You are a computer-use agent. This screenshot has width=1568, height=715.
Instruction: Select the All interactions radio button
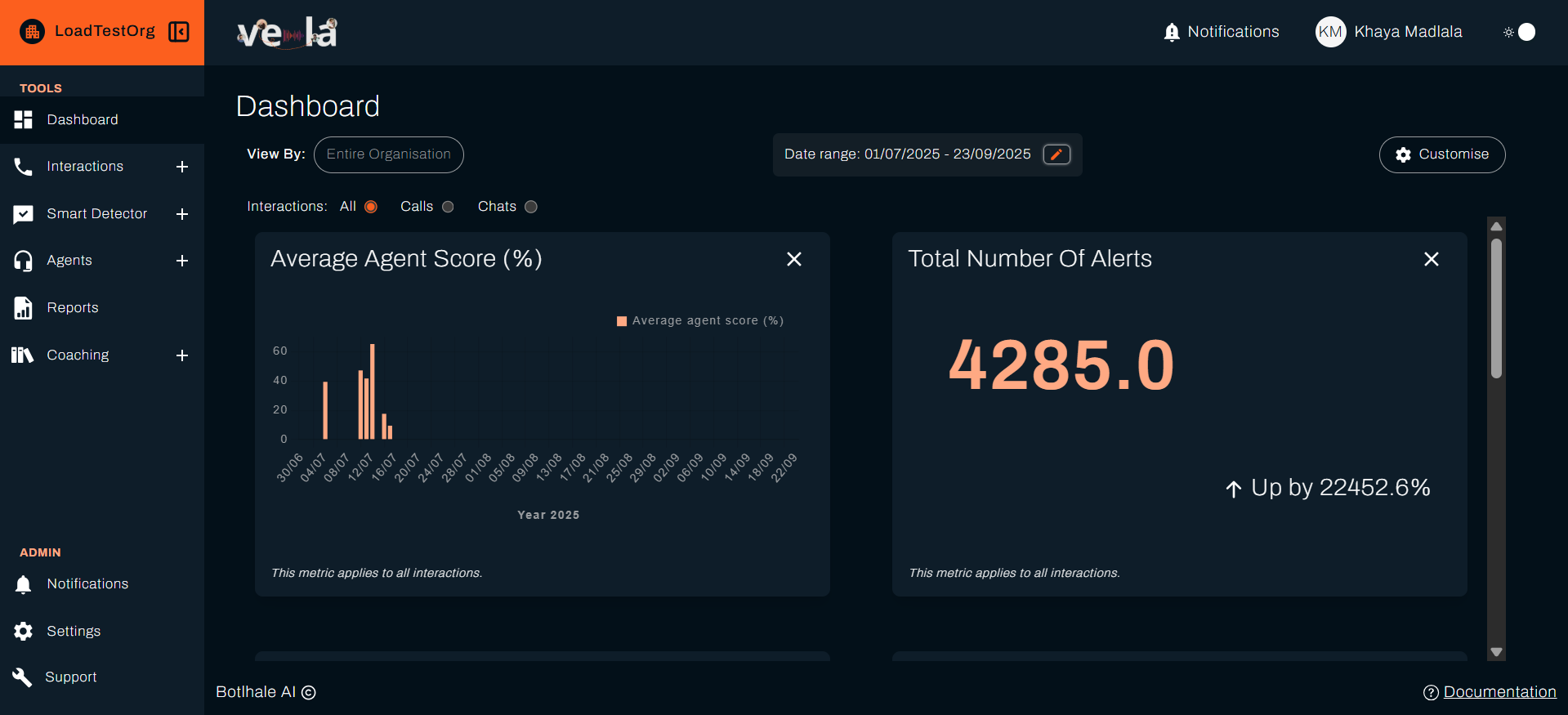[371, 207]
